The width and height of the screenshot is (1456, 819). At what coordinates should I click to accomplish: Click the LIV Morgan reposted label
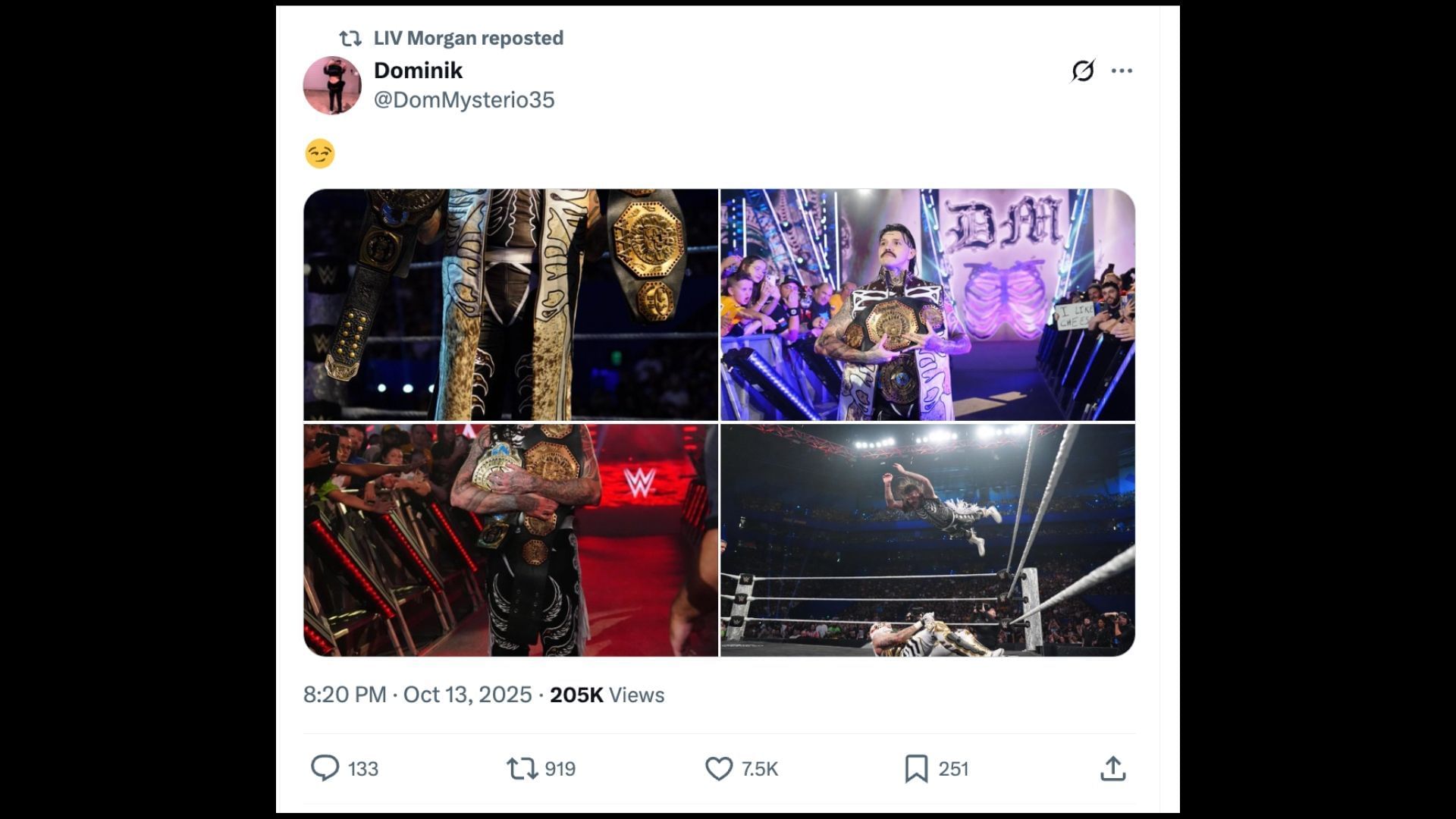[x=469, y=38]
